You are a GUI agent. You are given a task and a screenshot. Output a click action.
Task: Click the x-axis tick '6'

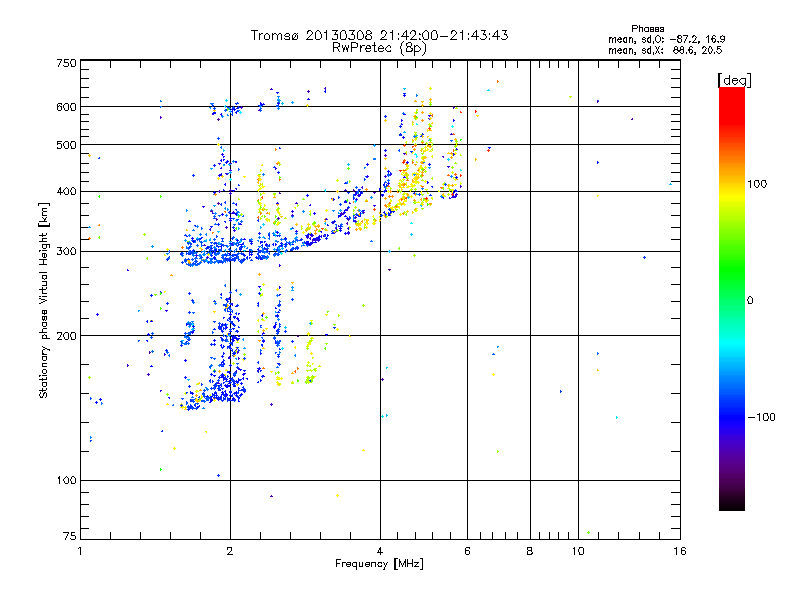coord(467,551)
